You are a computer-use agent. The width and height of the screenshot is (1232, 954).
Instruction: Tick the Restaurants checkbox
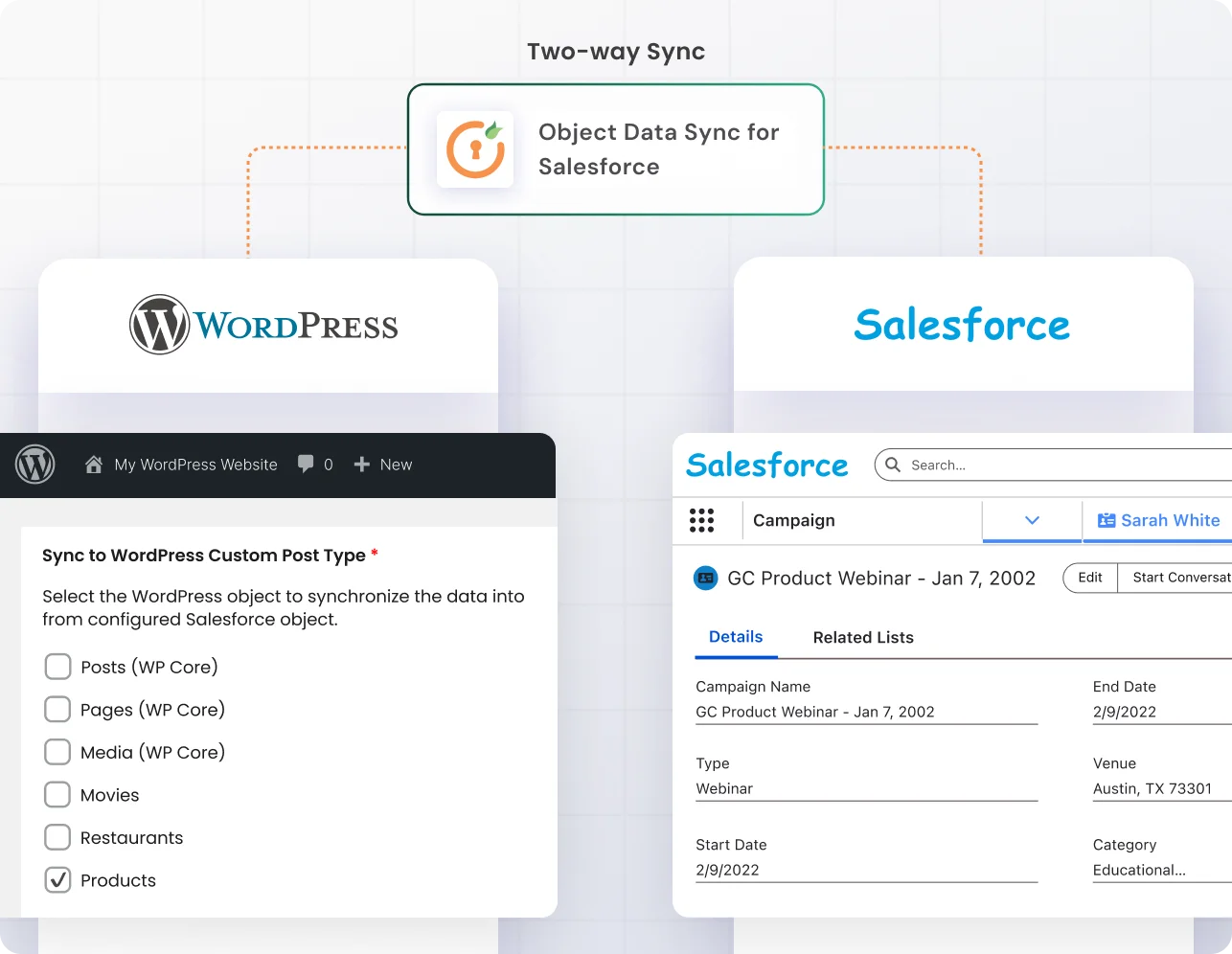click(x=57, y=837)
